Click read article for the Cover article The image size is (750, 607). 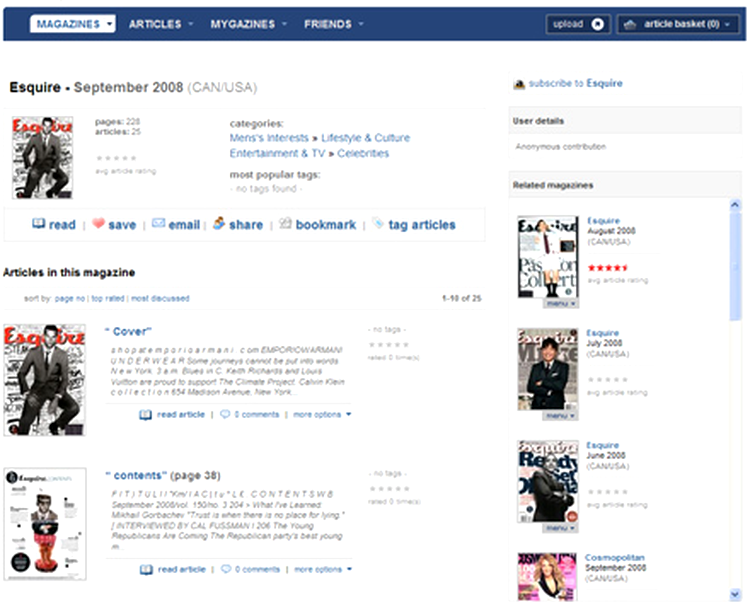point(181,415)
